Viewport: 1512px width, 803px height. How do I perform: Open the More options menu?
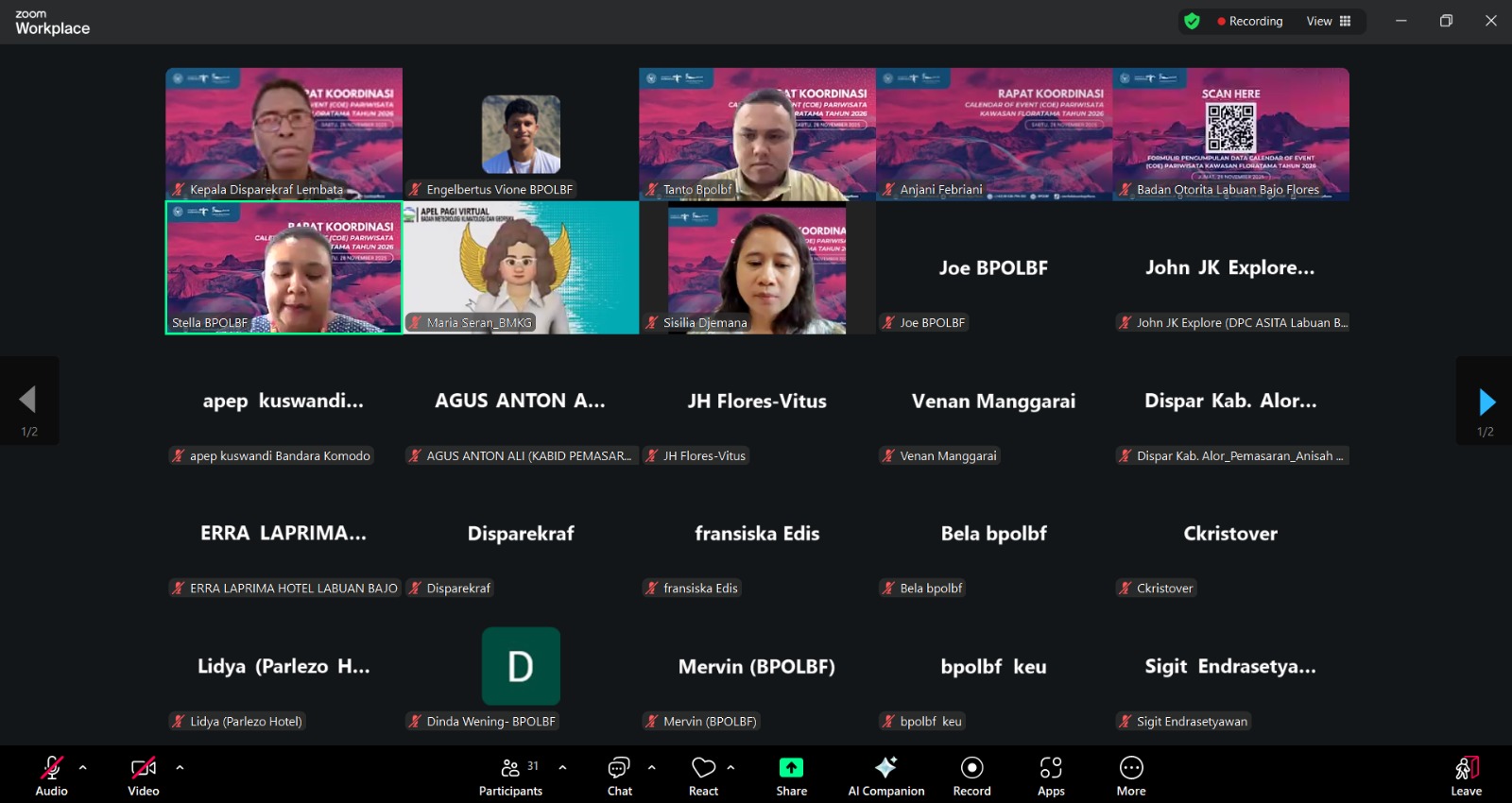[x=1130, y=776]
